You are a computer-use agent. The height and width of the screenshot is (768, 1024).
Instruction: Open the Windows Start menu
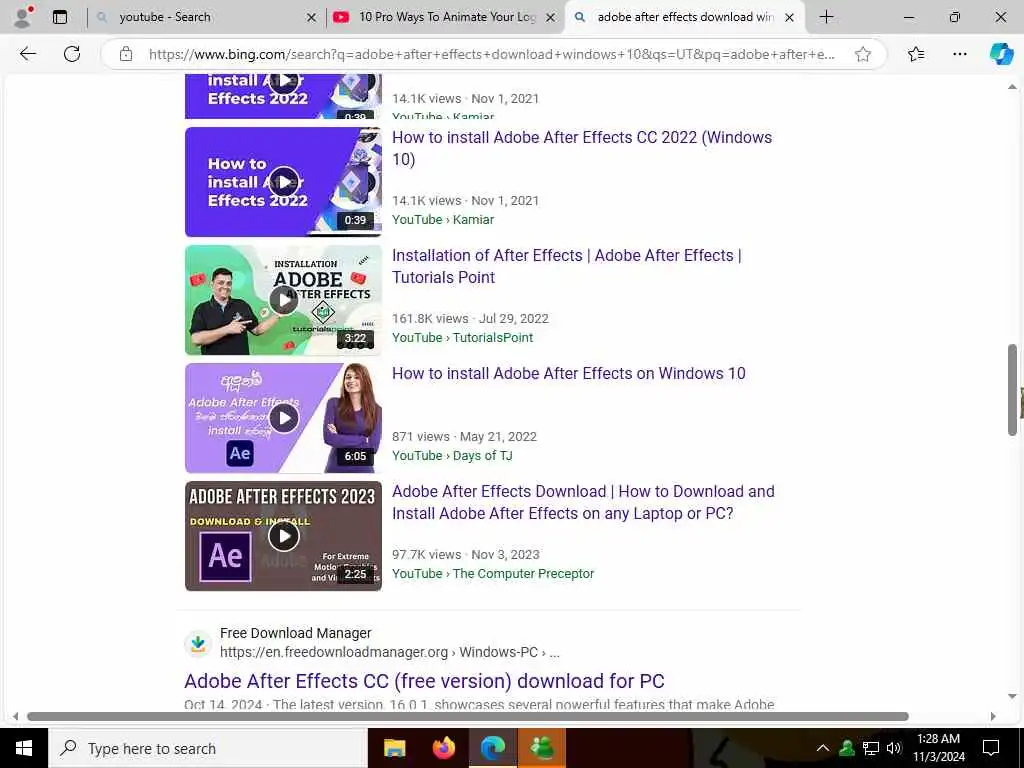(24, 748)
